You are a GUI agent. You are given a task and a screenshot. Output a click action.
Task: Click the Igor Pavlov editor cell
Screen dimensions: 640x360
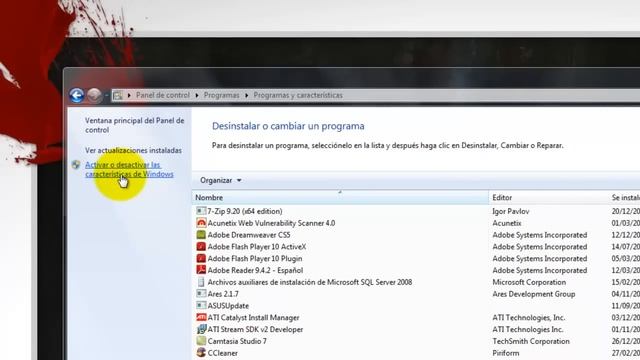[x=511, y=211]
